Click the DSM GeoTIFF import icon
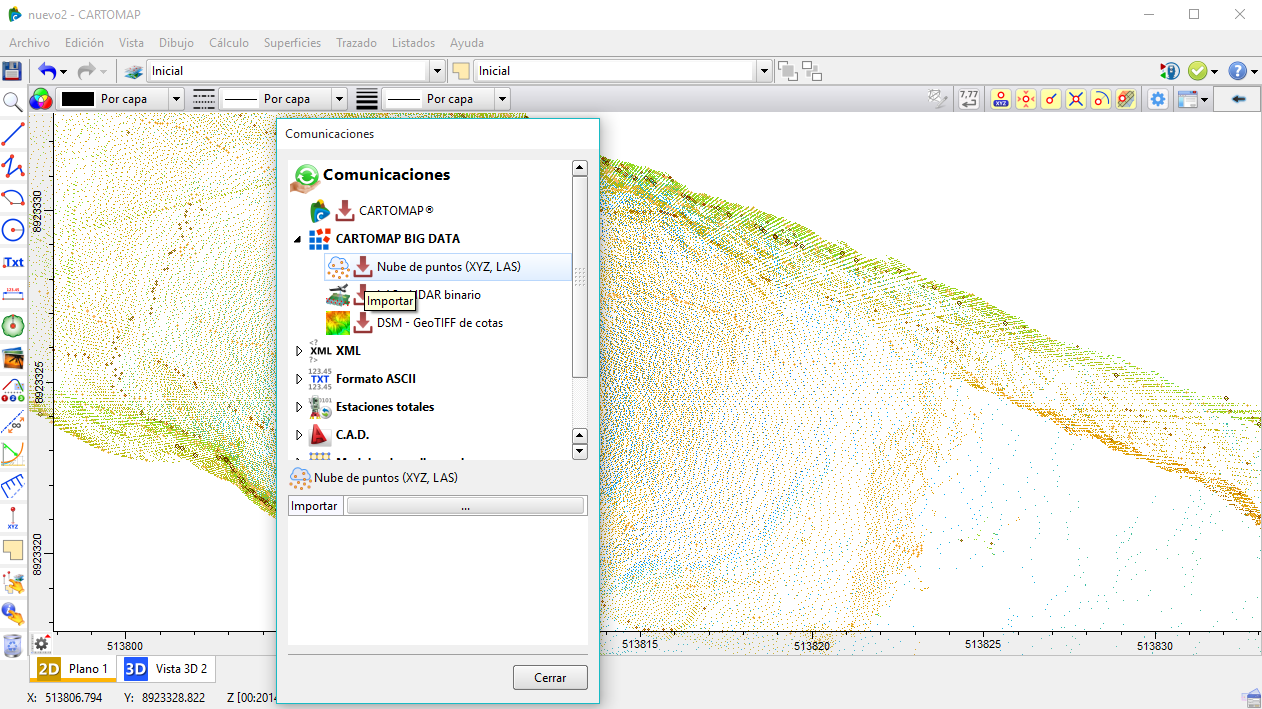 (362, 323)
